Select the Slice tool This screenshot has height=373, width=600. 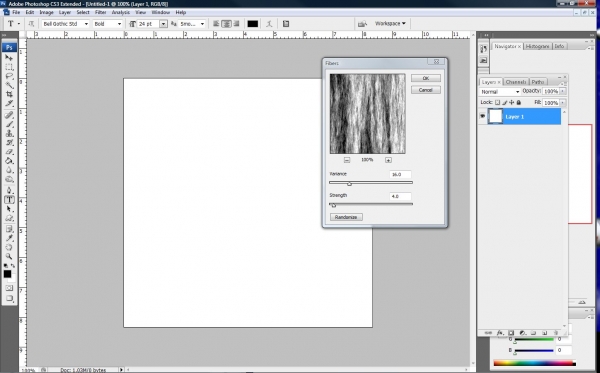9,103
